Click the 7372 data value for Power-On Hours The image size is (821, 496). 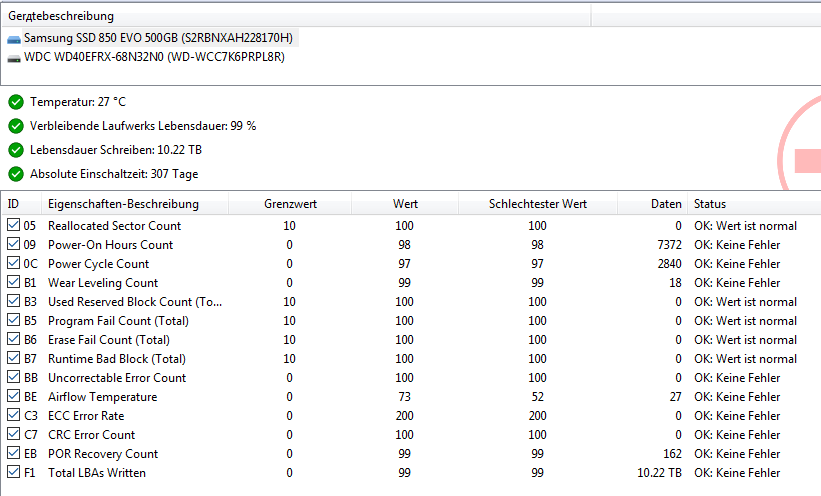[x=670, y=245]
